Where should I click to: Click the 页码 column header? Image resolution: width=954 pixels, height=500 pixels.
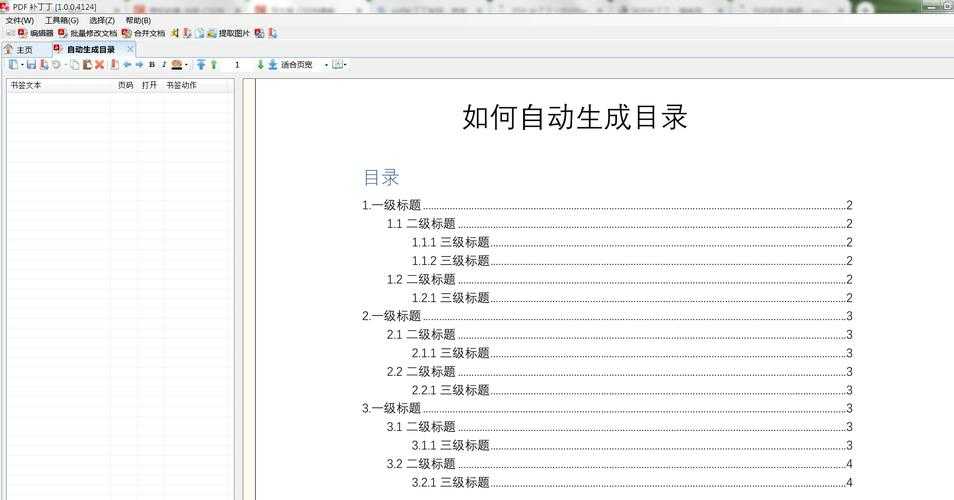[125, 85]
